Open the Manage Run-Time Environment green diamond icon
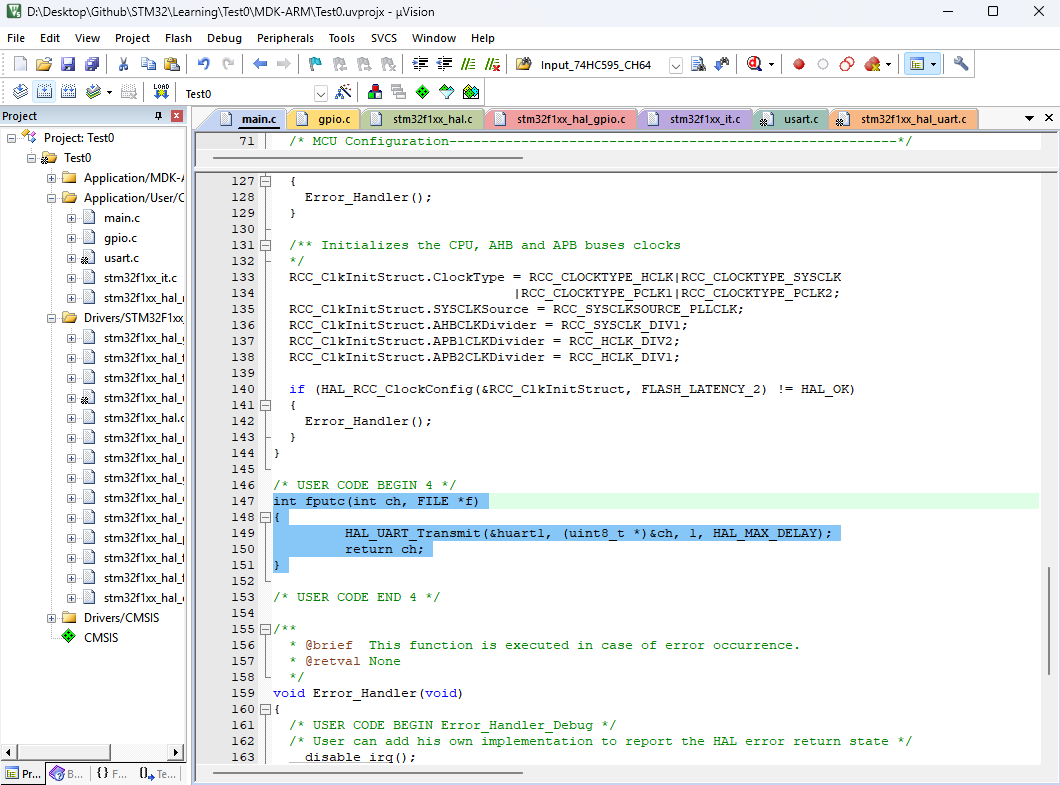This screenshot has height=785, width=1060. point(423,92)
